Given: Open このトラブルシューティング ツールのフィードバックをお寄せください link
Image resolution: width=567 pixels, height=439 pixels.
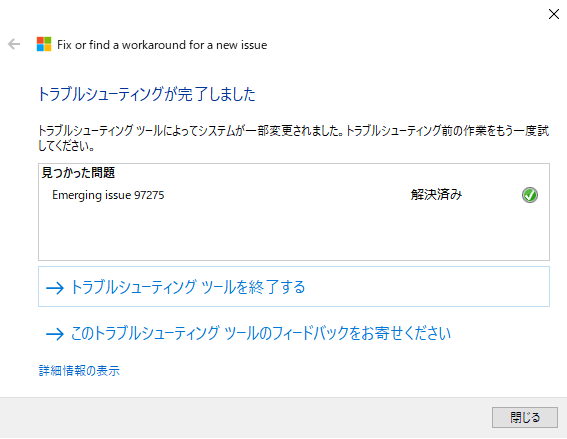Looking at the screenshot, I should click(260, 333).
